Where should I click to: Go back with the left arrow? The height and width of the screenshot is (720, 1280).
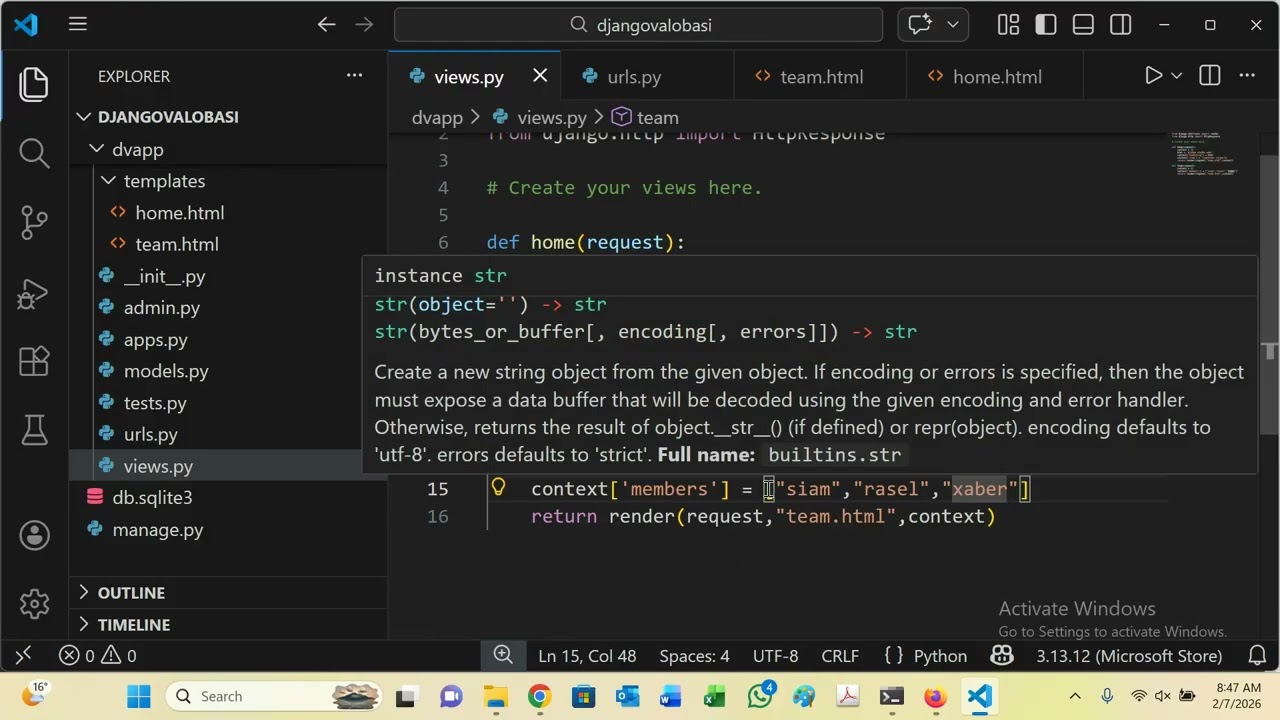click(326, 25)
